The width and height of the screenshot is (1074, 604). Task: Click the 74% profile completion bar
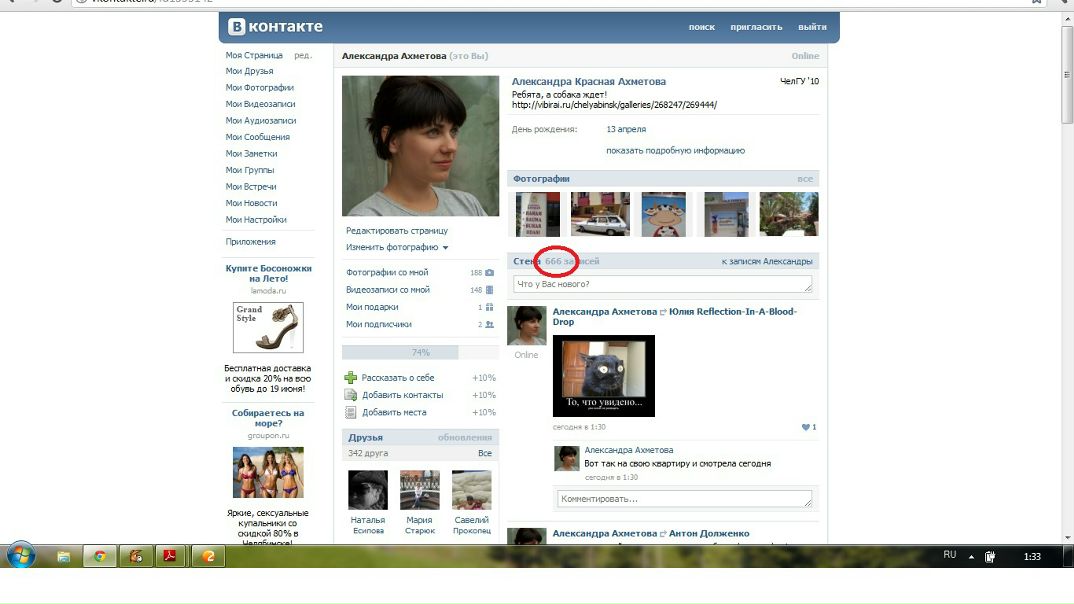click(420, 353)
